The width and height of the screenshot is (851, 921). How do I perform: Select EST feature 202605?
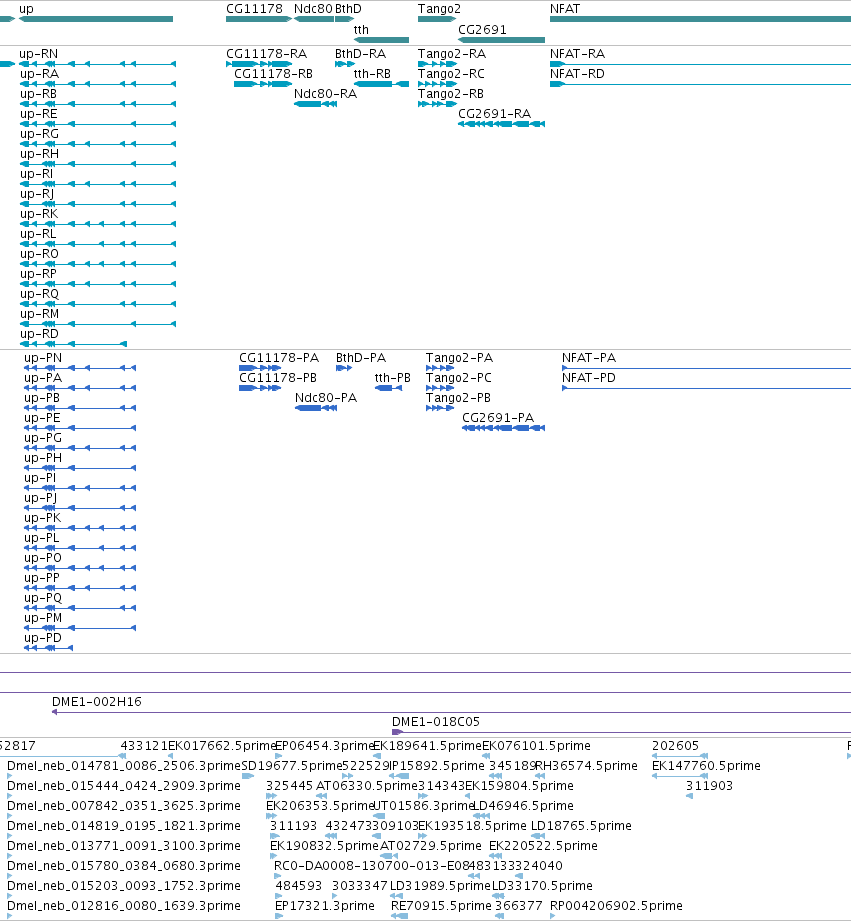tap(680, 757)
